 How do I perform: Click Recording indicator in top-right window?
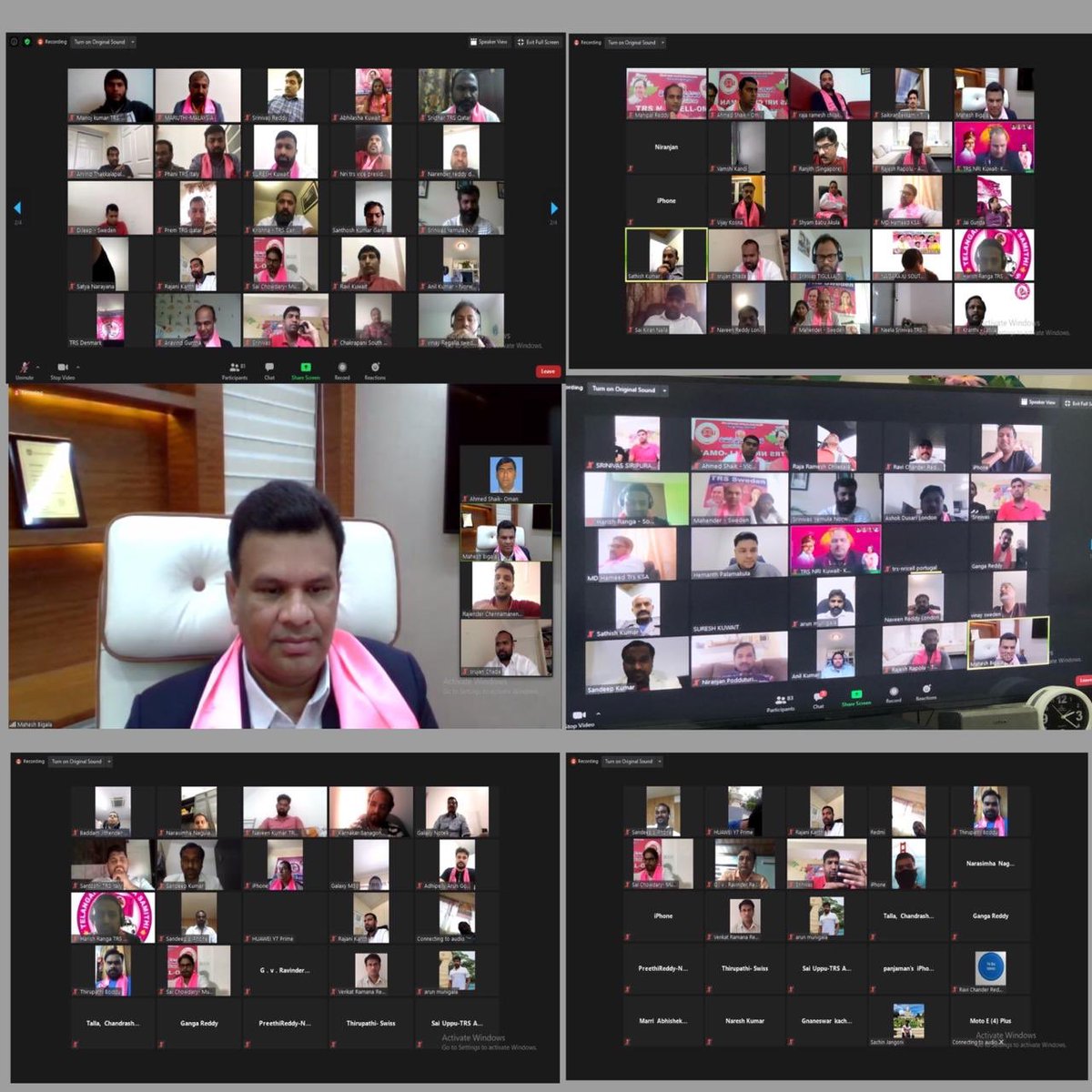click(587, 43)
